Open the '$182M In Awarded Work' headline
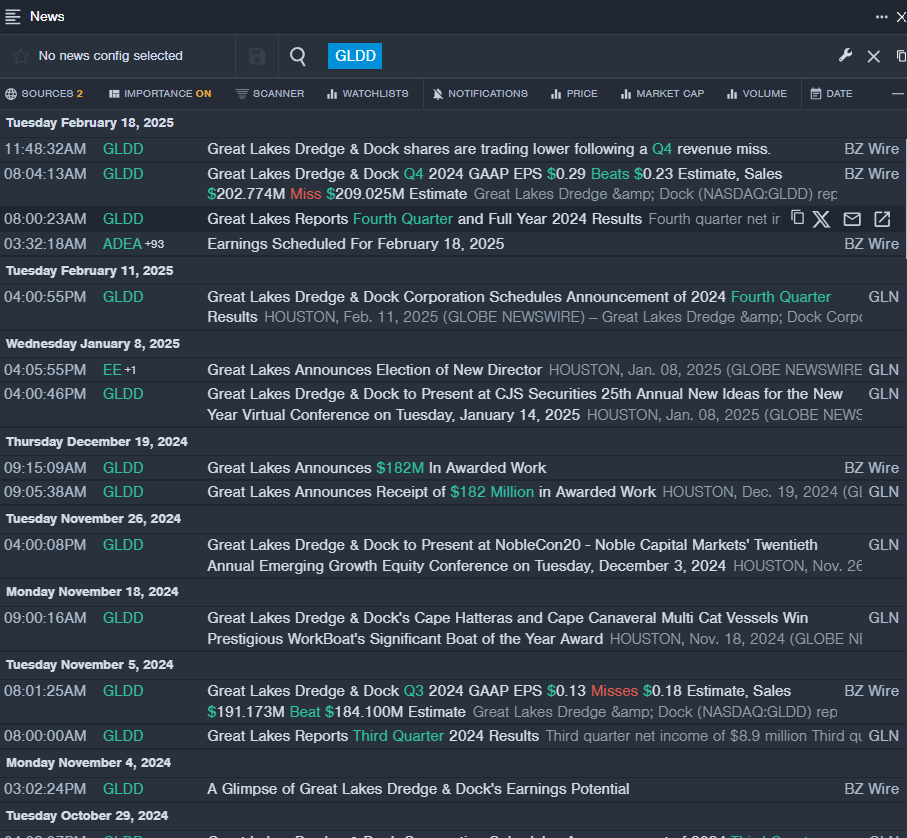Viewport: 907px width, 838px height. [377, 468]
